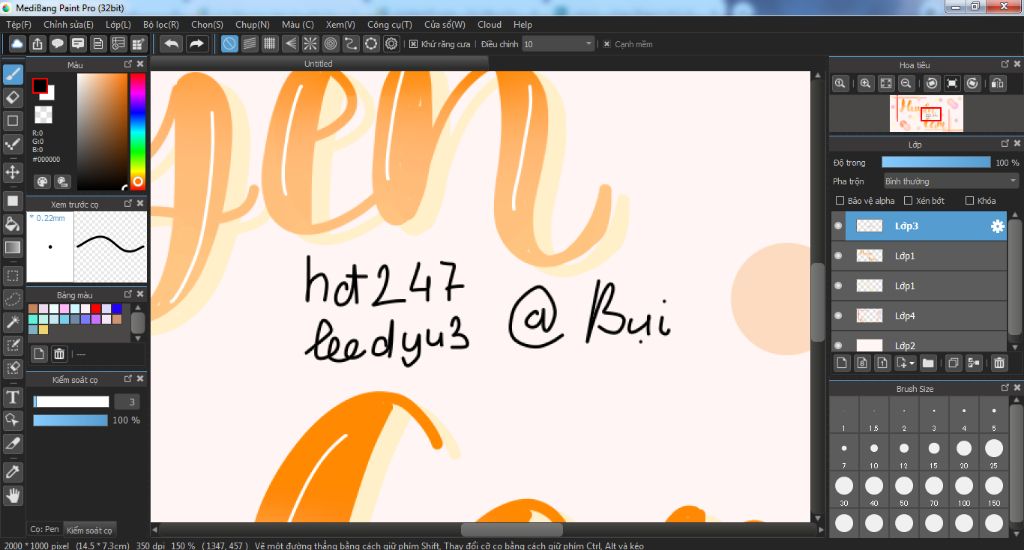
Task: Turn snap off icon in toolbar
Action: coord(229,44)
